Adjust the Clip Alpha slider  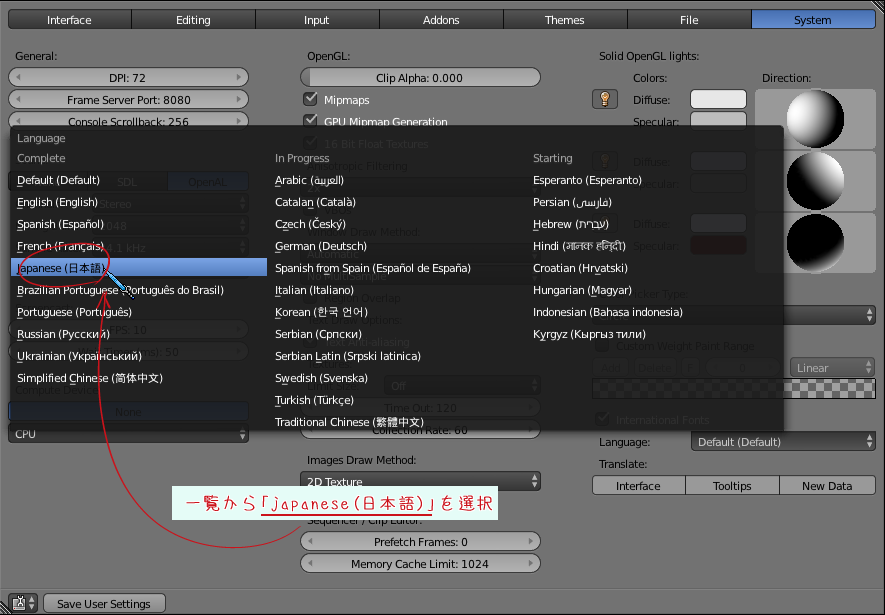pos(420,77)
